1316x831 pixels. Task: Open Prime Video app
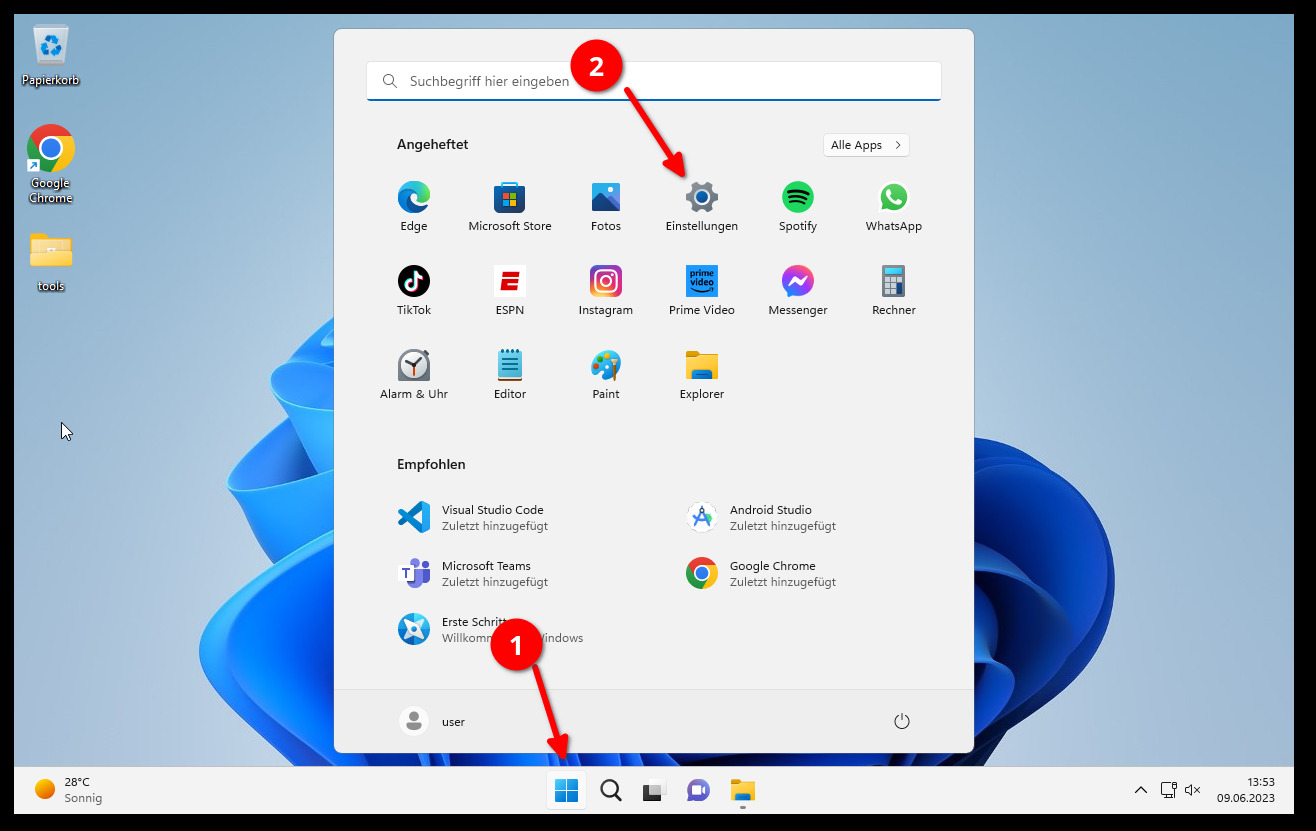[702, 291]
